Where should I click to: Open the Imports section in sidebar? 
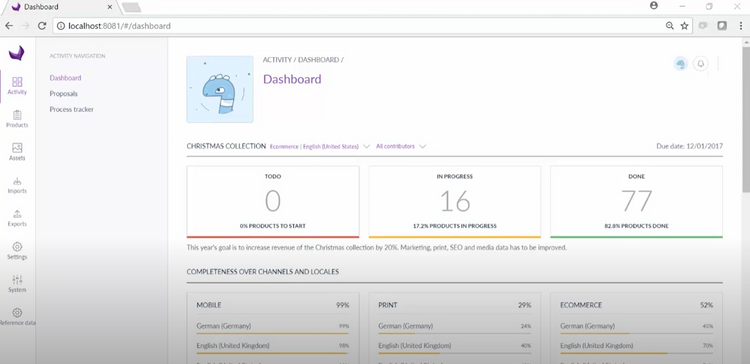tap(17, 185)
